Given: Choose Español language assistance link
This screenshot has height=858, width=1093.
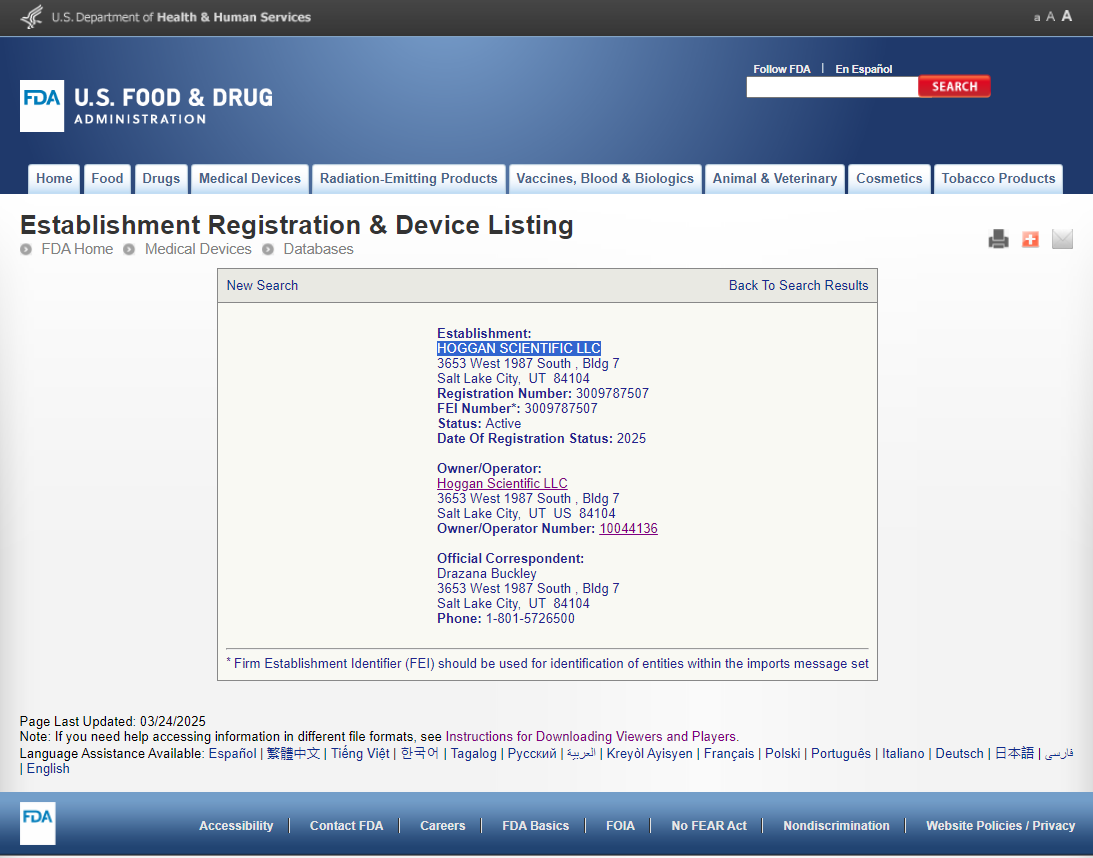Looking at the screenshot, I should 232,753.
